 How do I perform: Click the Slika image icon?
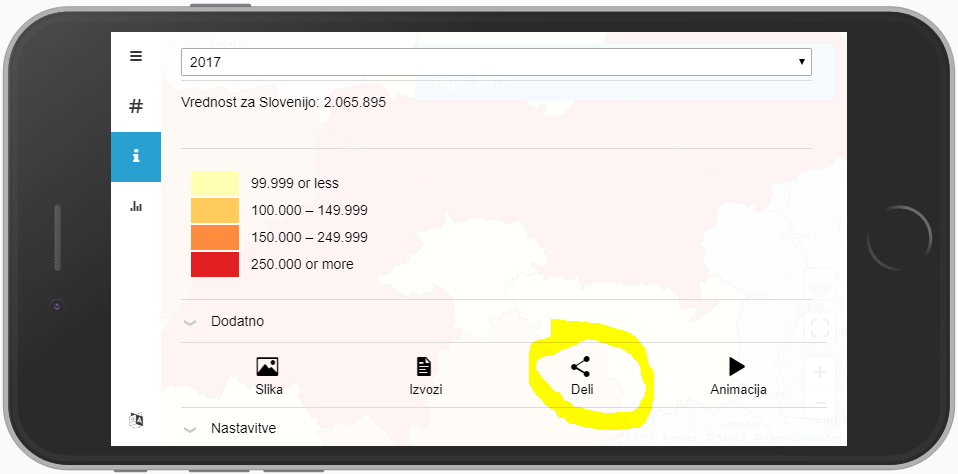coord(268,366)
